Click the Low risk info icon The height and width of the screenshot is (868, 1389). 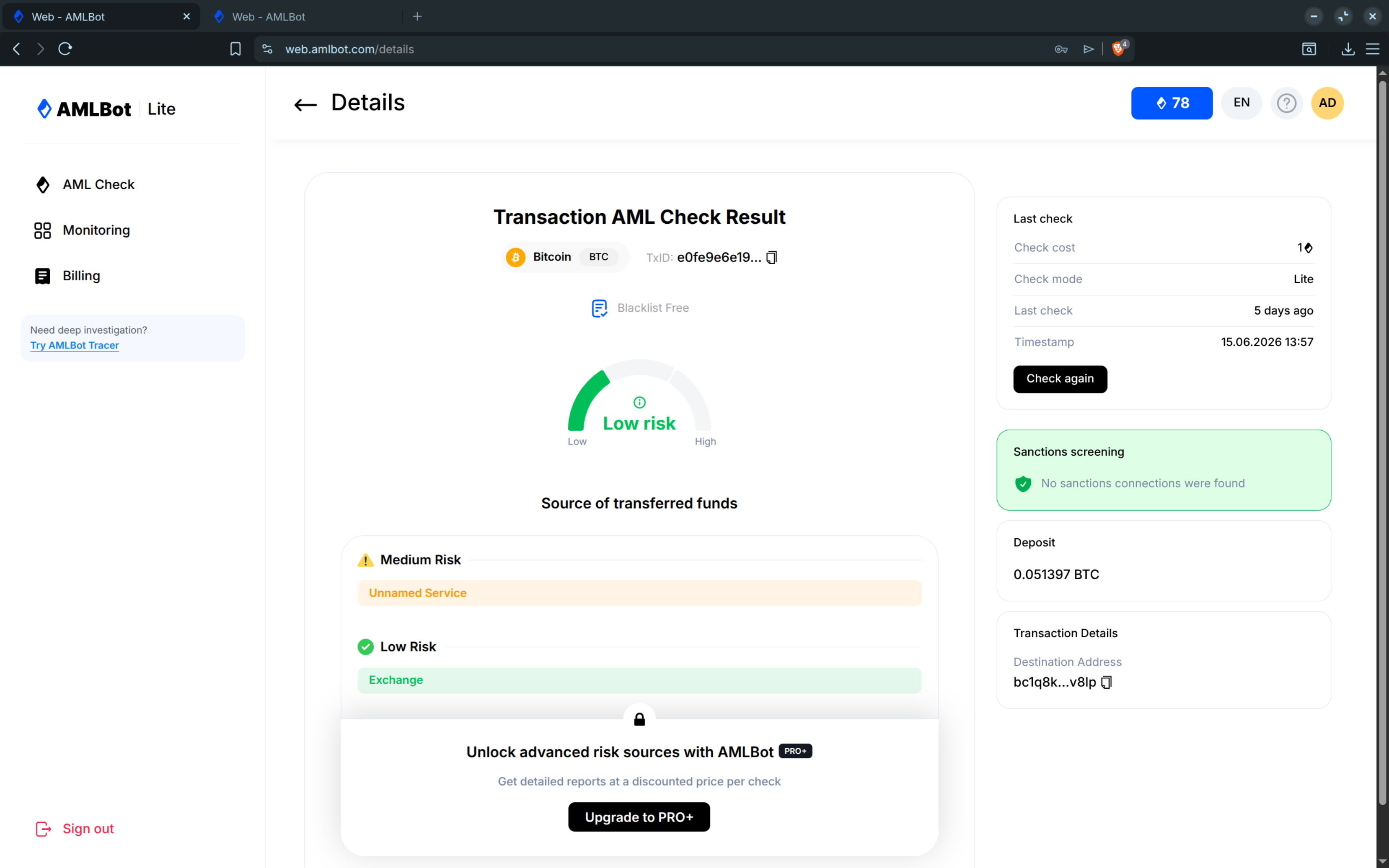[639, 402]
